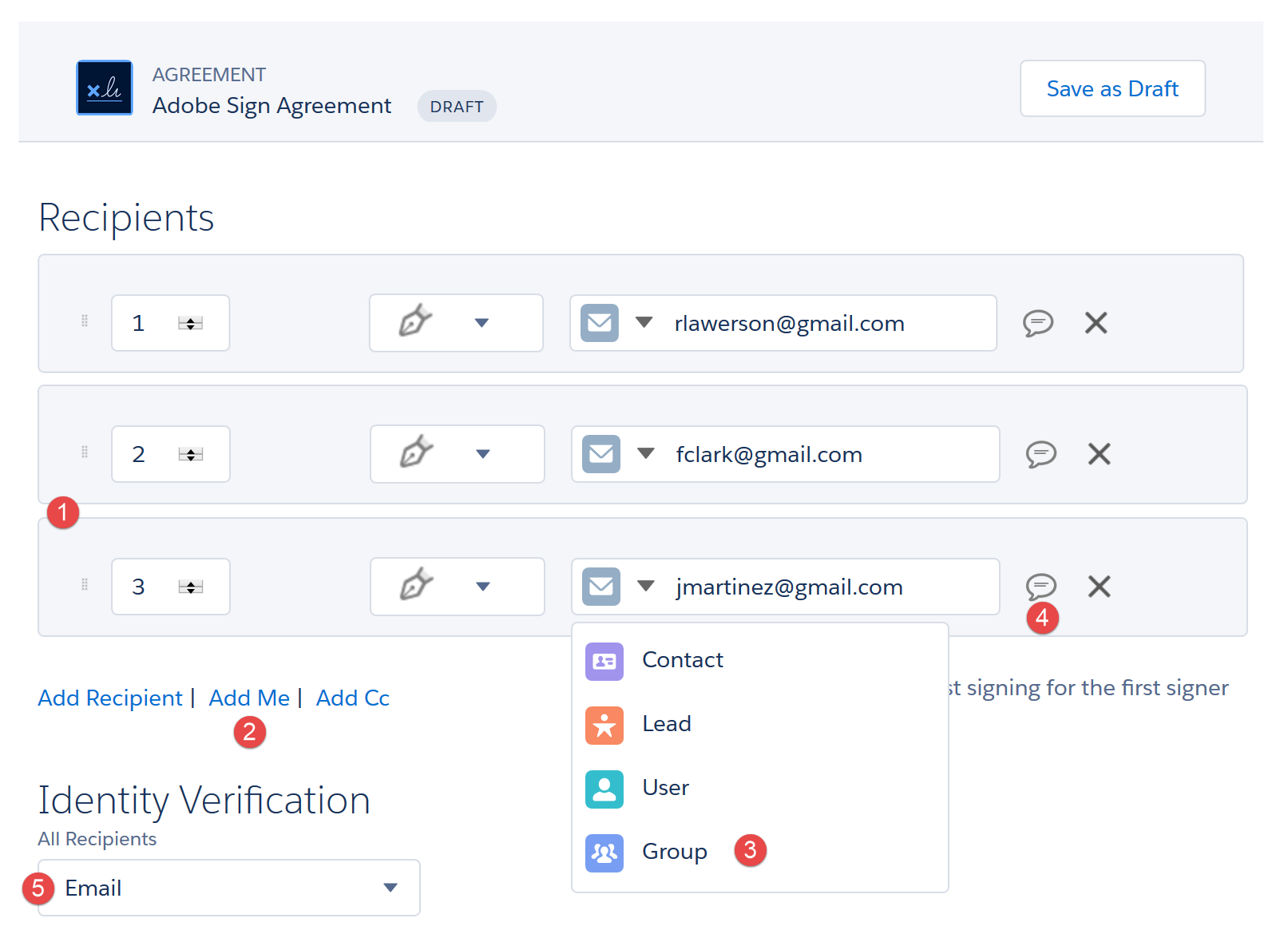
Task: Click the drag handle for recipient 2
Action: (x=83, y=454)
